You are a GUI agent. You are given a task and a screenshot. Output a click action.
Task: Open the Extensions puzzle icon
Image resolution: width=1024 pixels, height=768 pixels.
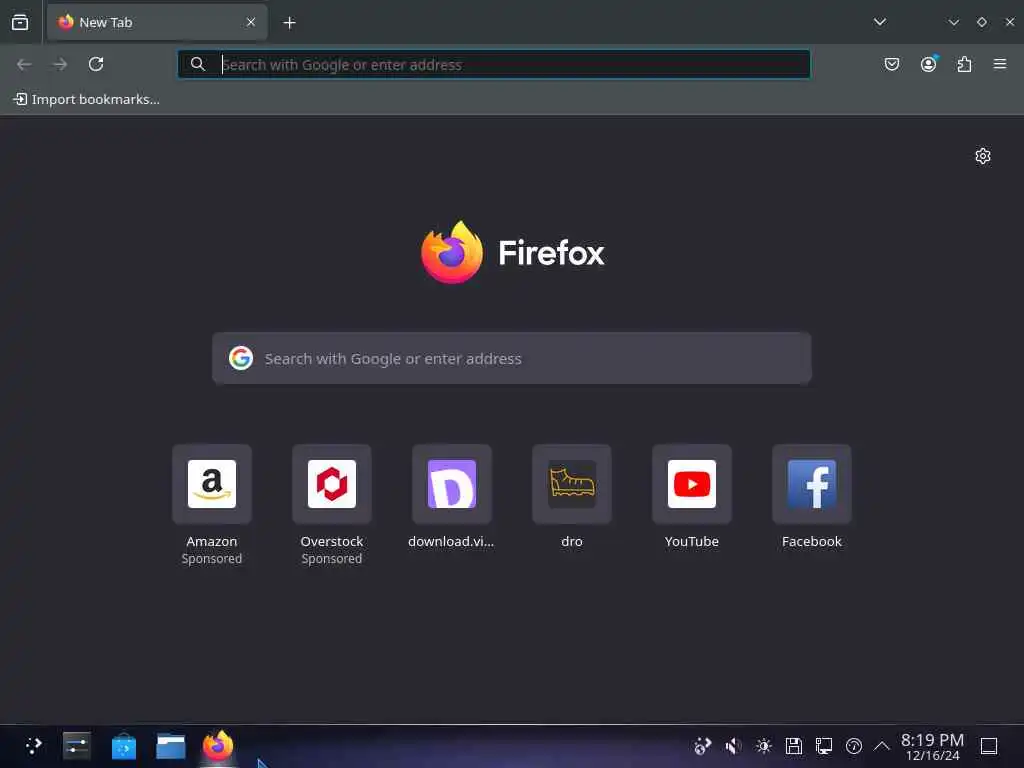[964, 64]
